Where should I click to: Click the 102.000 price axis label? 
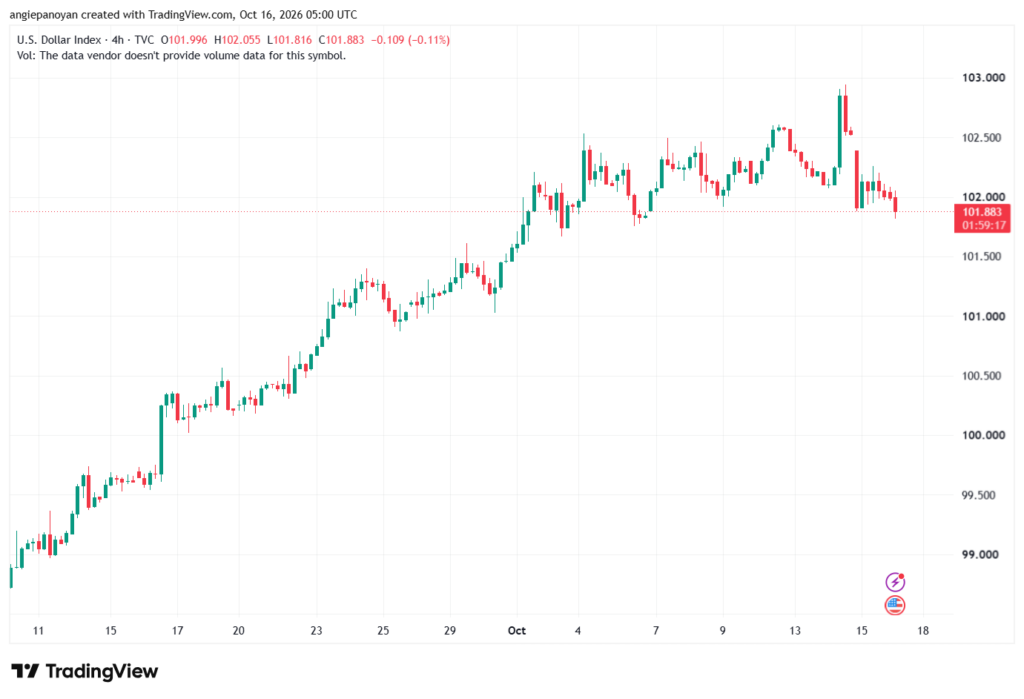click(x=983, y=197)
